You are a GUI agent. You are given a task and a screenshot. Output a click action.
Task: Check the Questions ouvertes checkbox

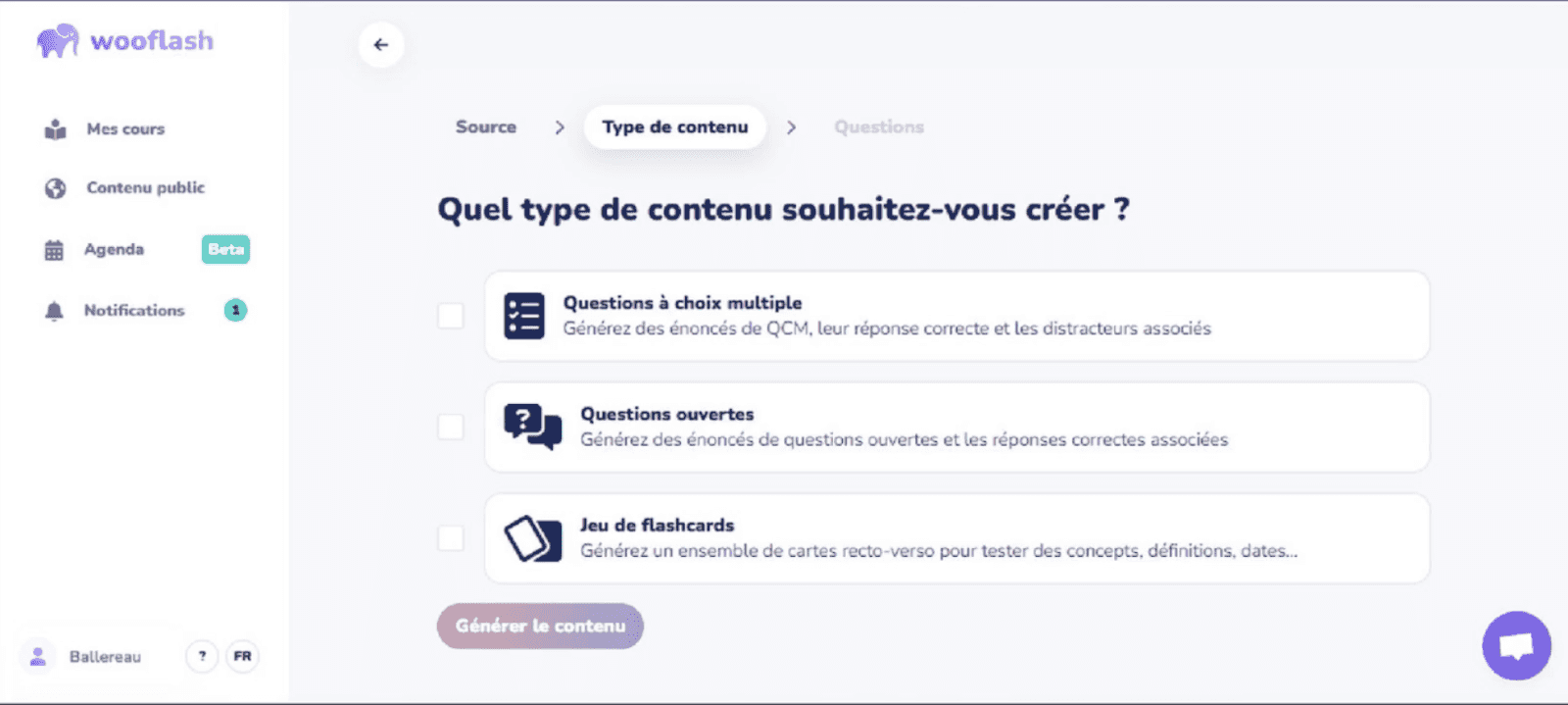pyautogui.click(x=451, y=427)
